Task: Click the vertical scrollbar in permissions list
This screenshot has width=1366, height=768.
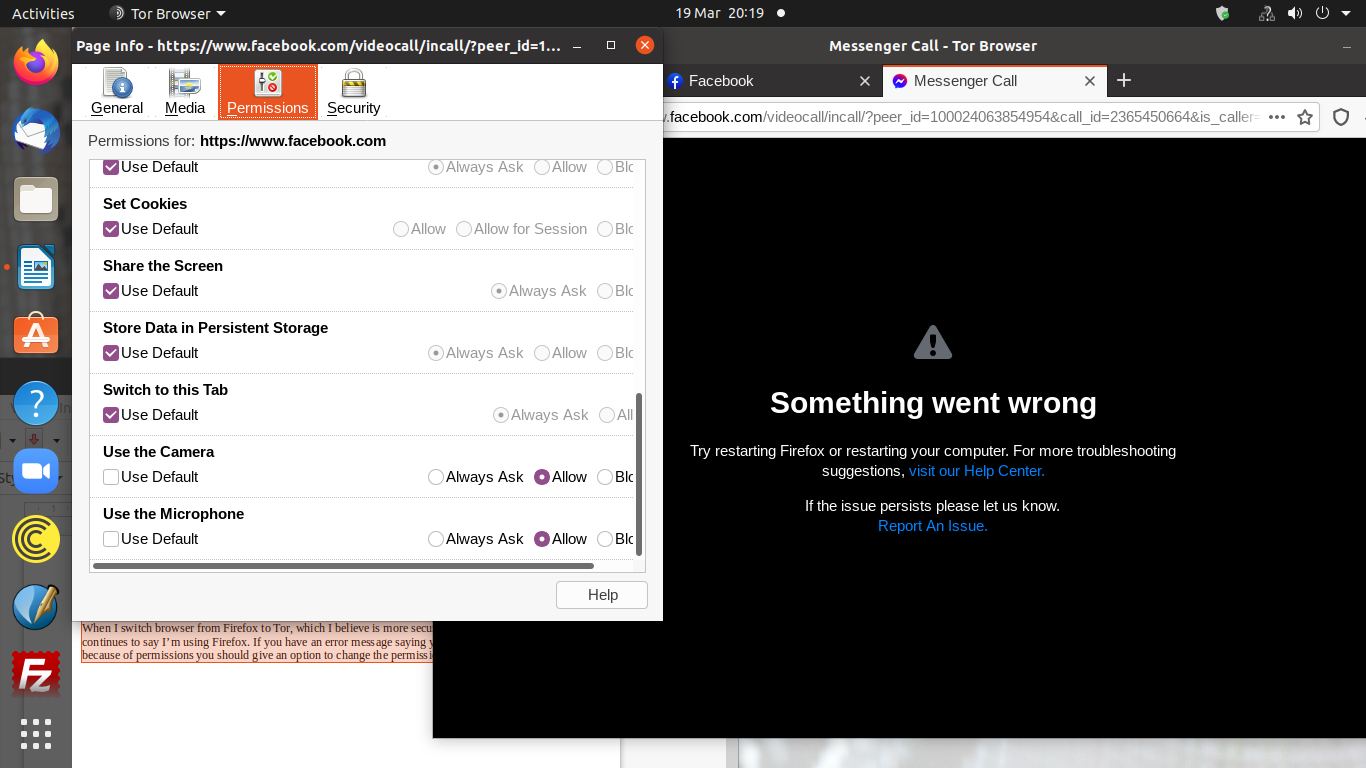Action: tap(639, 474)
